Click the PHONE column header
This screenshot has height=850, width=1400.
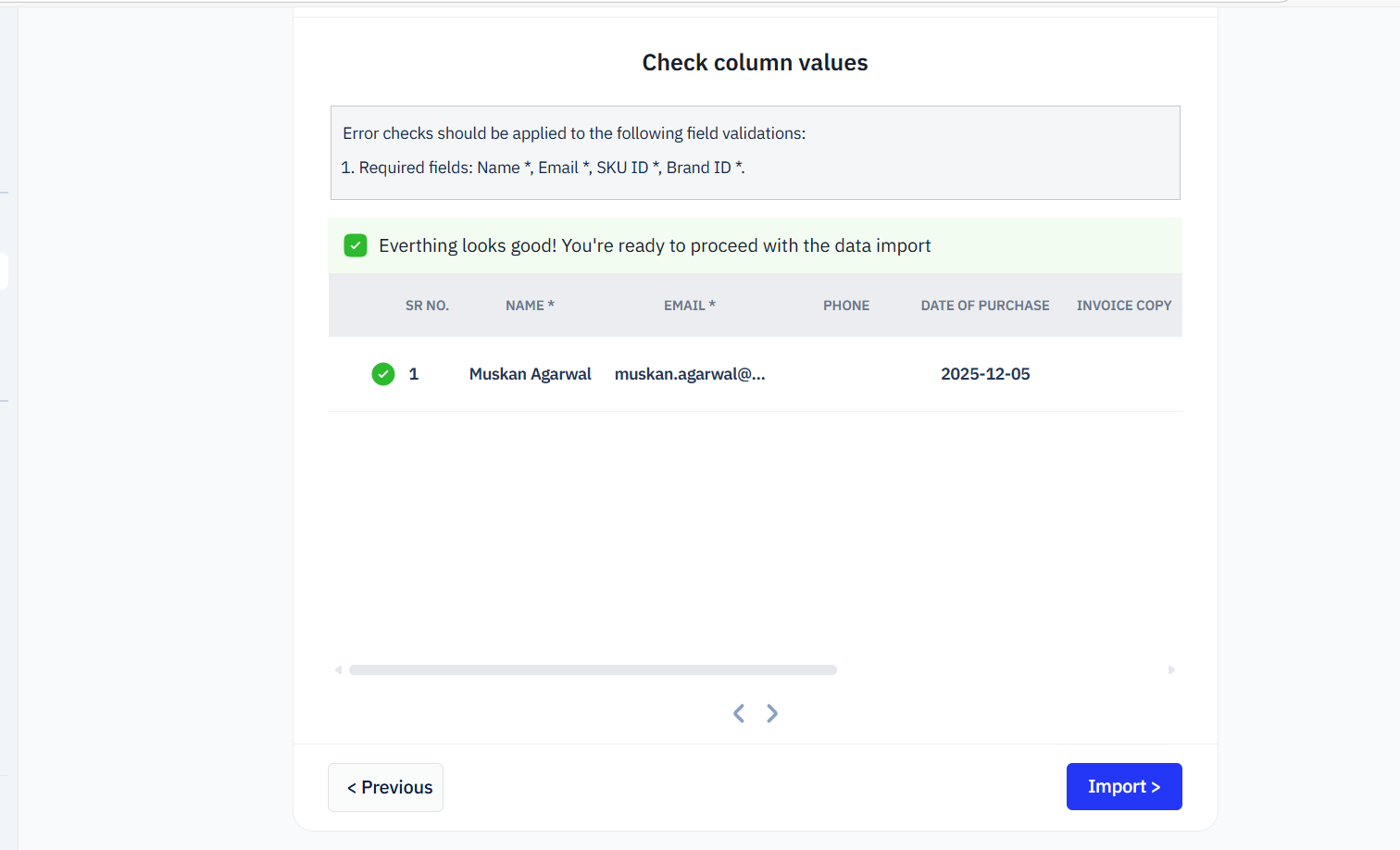pyautogui.click(x=846, y=306)
